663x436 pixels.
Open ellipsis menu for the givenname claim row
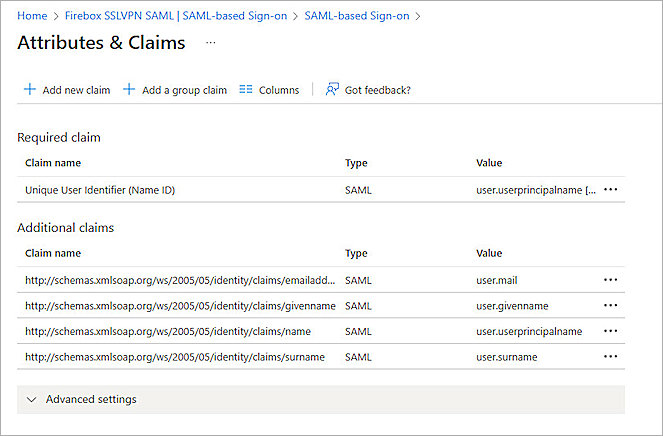point(611,306)
